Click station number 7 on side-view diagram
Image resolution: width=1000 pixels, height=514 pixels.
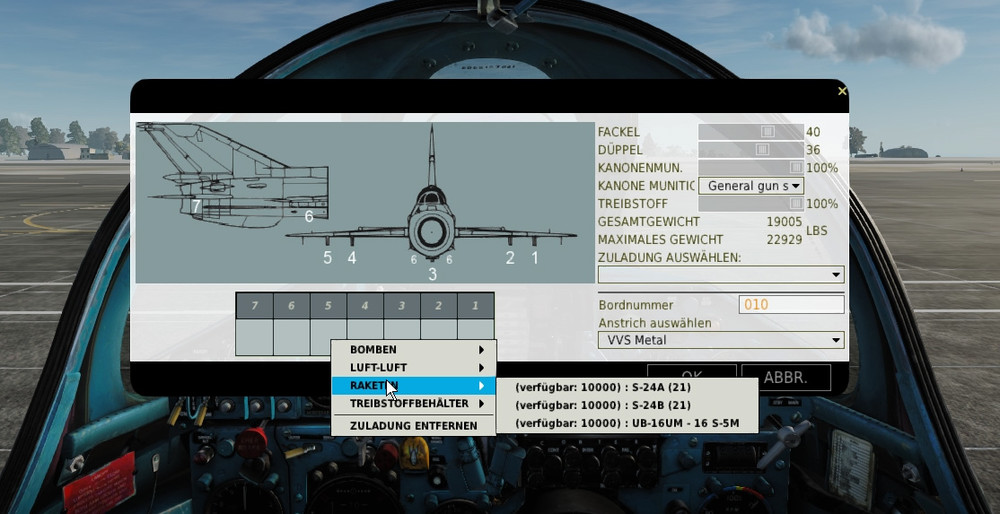click(x=196, y=207)
